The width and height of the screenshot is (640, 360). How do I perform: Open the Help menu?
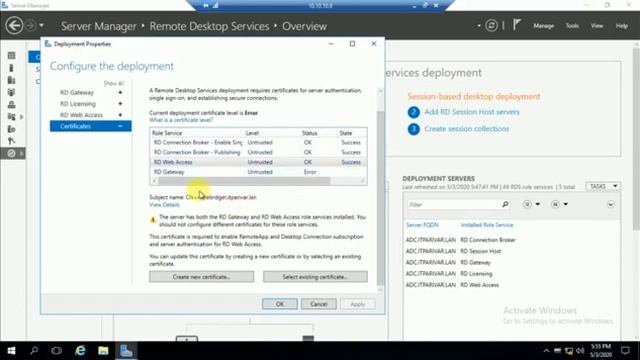coord(622,26)
